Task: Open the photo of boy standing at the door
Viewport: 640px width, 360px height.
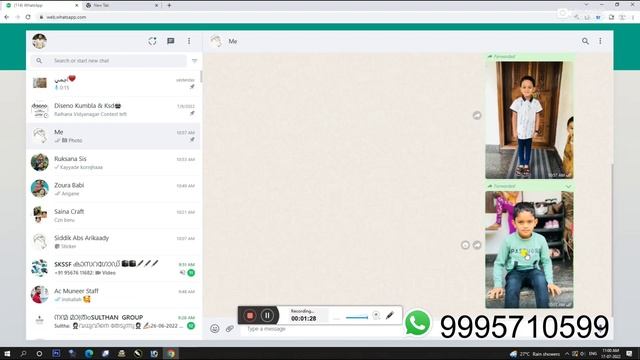Action: pyautogui.click(x=529, y=120)
